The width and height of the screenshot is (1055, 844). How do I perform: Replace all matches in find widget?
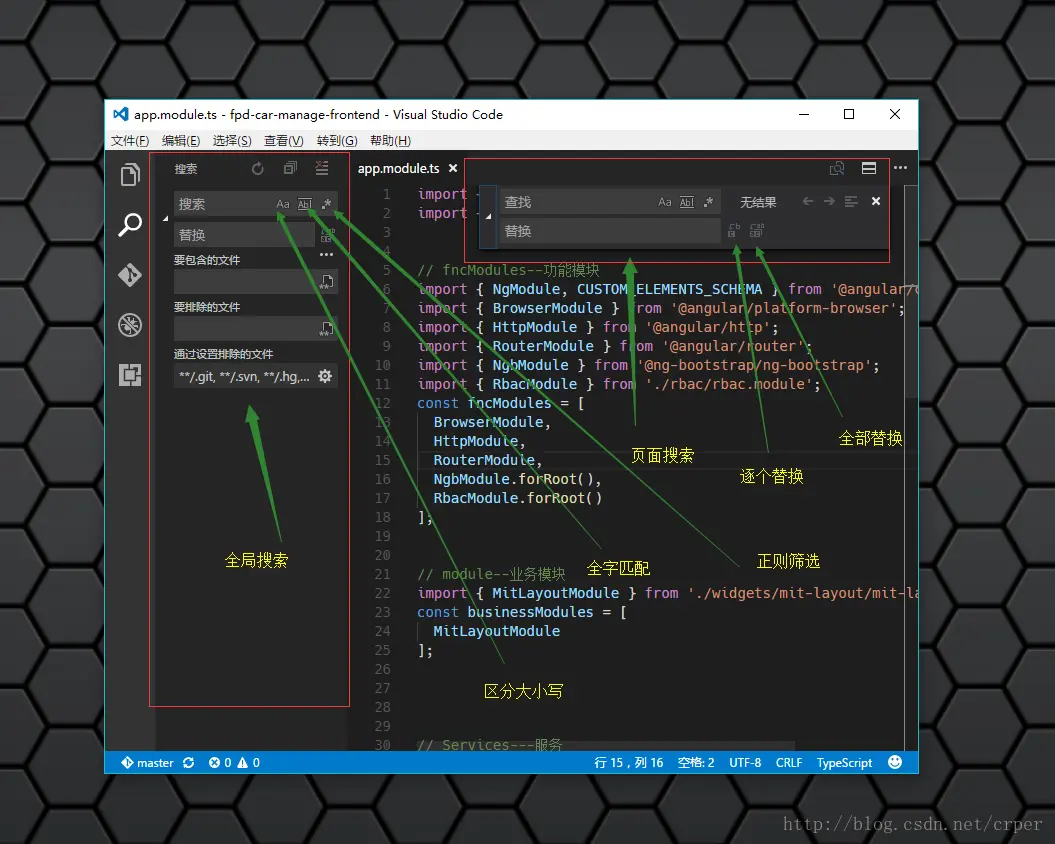tap(757, 231)
